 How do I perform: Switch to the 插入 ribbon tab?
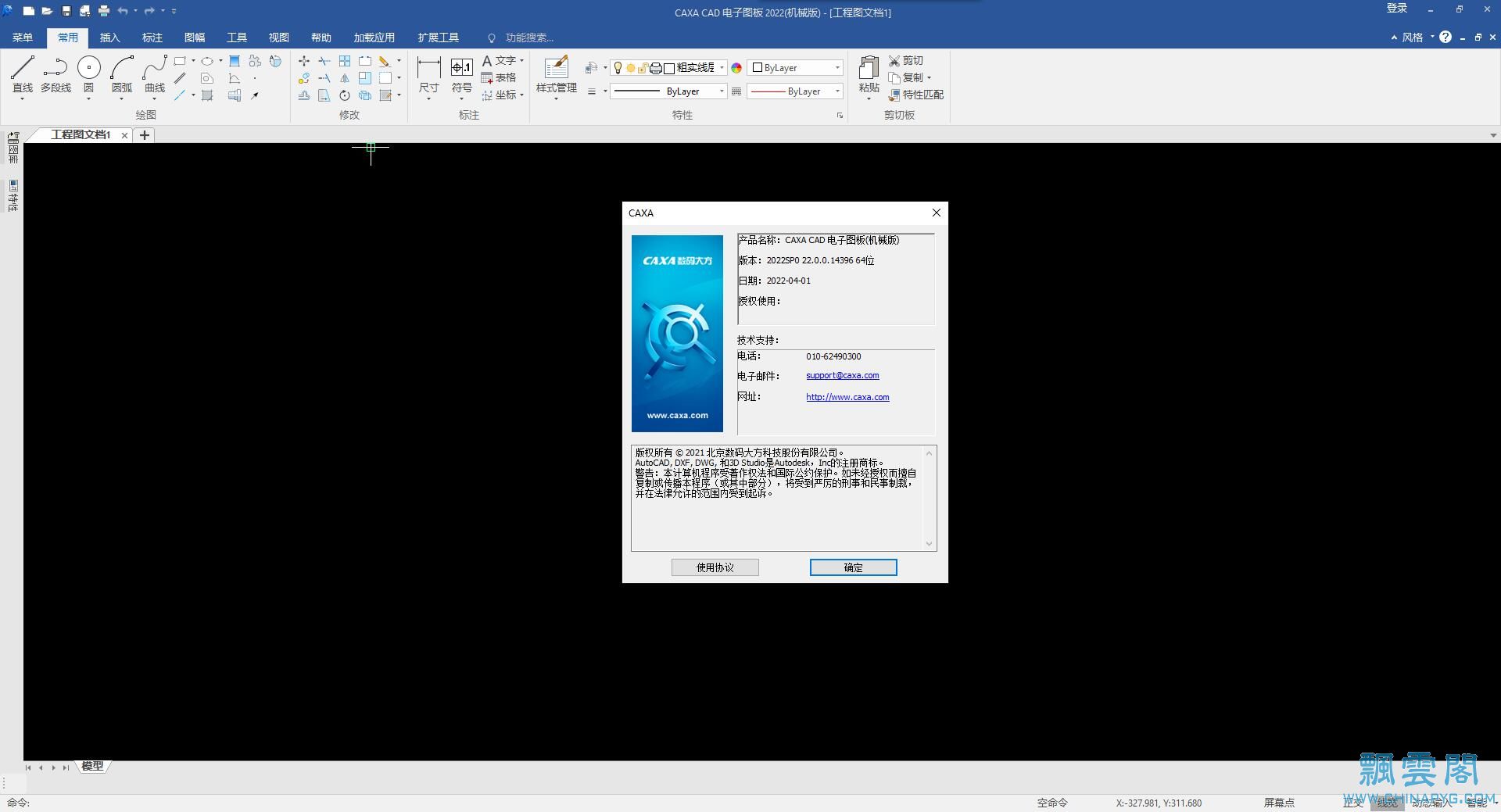(109, 38)
